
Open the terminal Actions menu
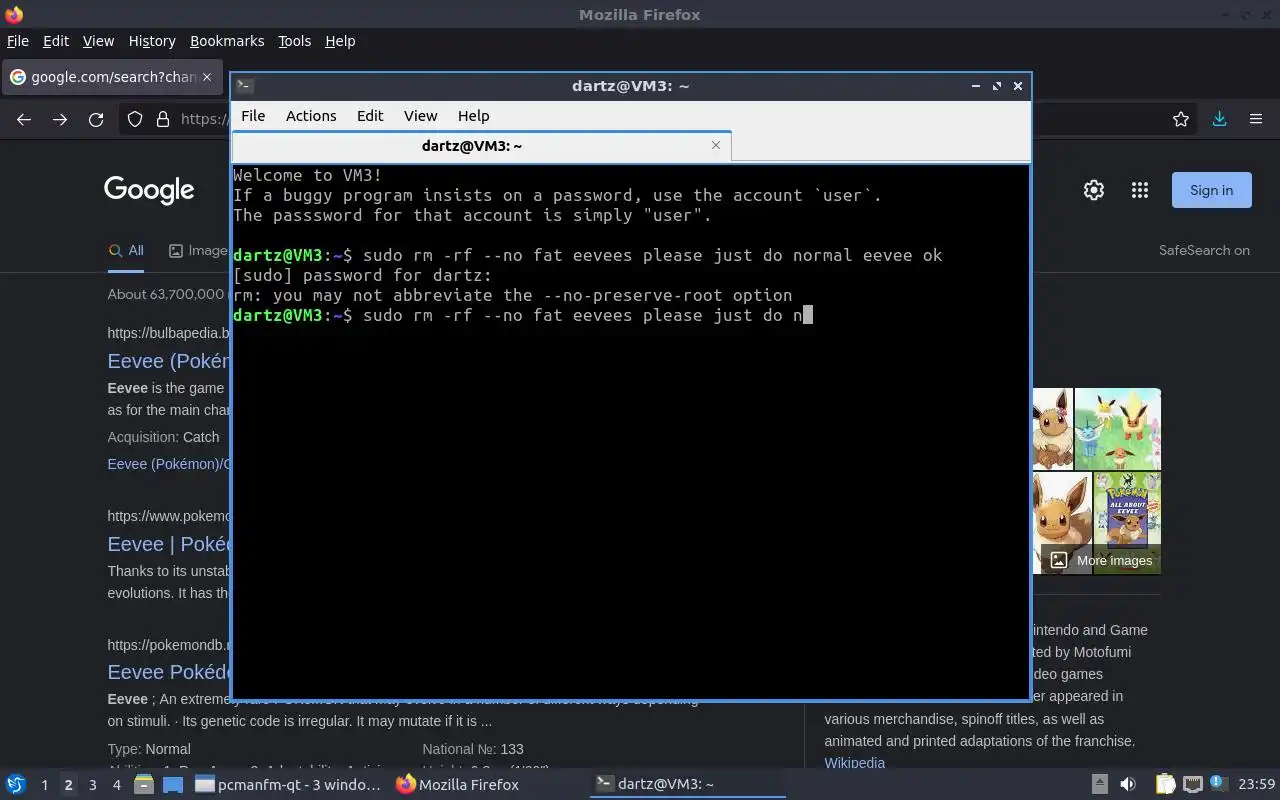coord(311,116)
